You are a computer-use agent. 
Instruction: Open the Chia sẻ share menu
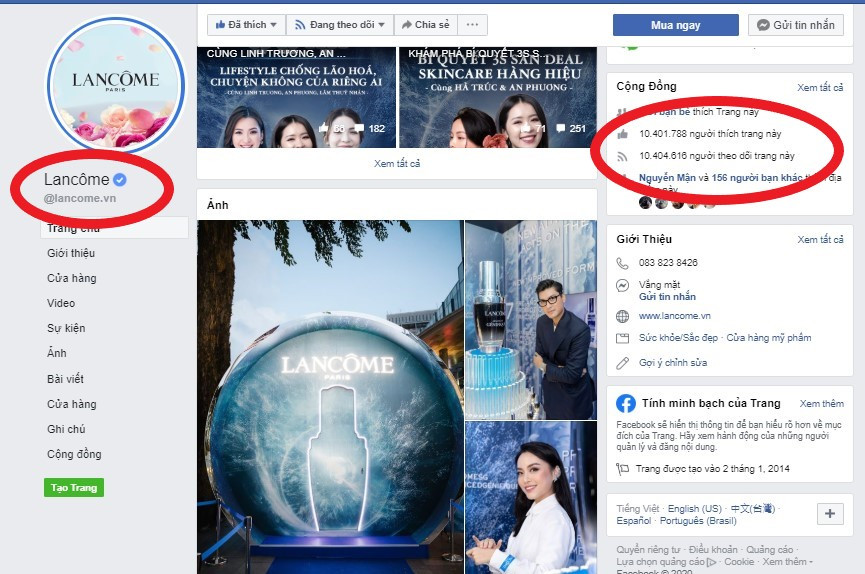(424, 25)
